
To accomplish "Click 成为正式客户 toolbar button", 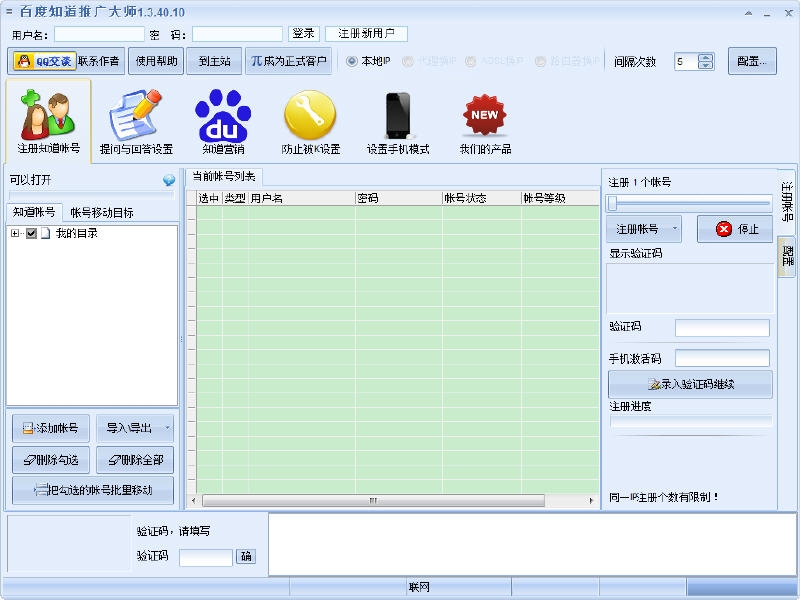I will (288, 61).
